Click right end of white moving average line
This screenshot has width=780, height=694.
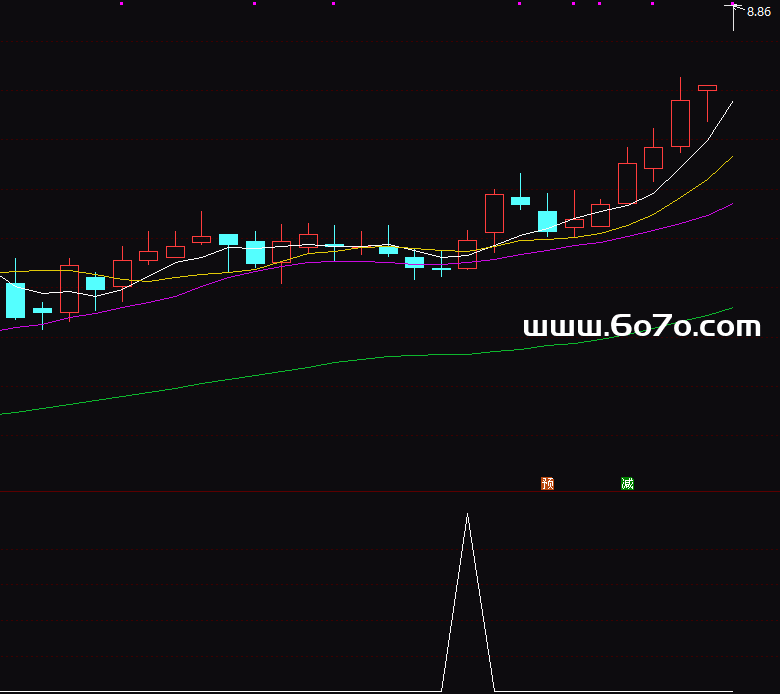pos(732,102)
